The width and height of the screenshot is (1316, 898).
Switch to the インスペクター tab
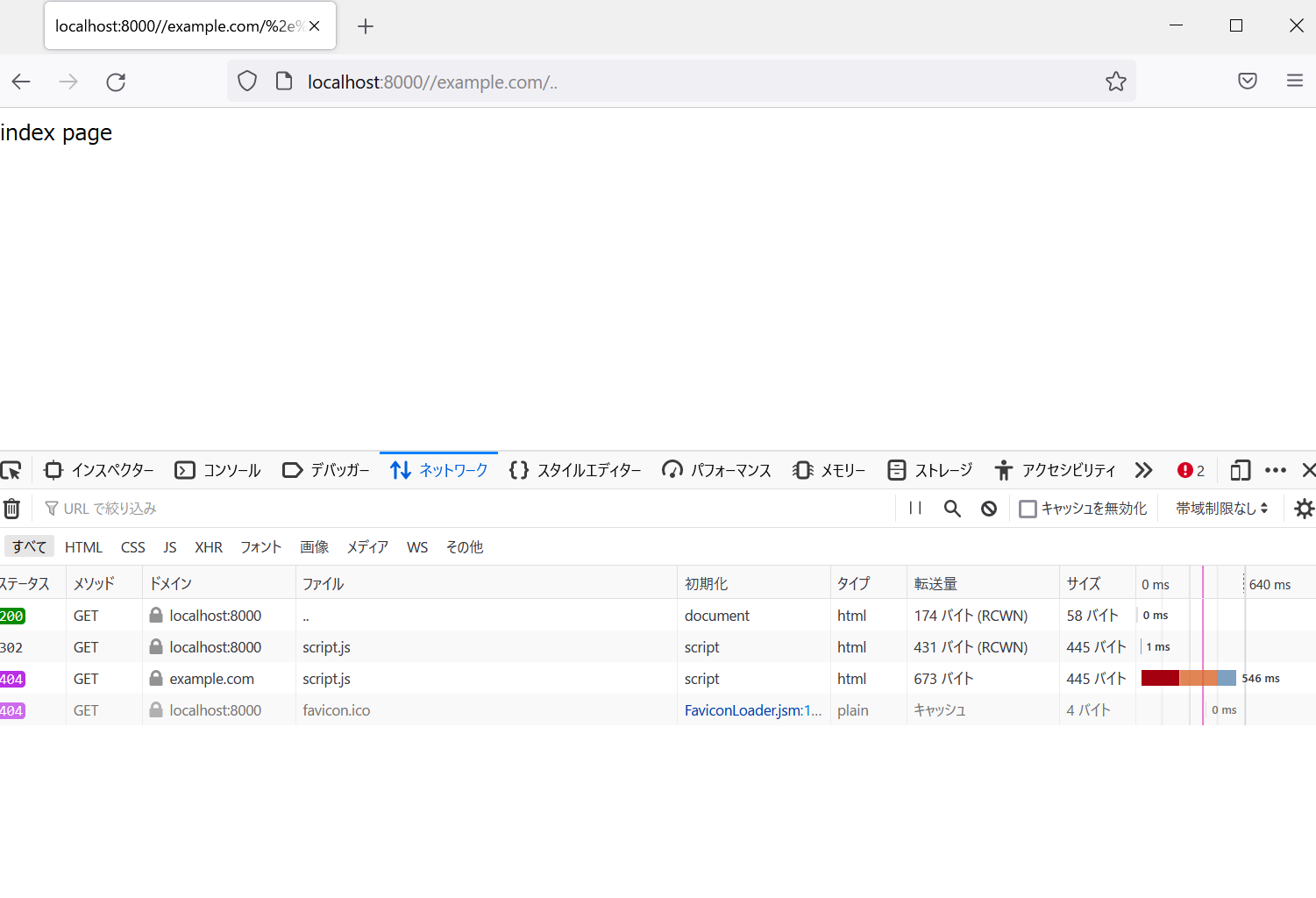tap(99, 471)
